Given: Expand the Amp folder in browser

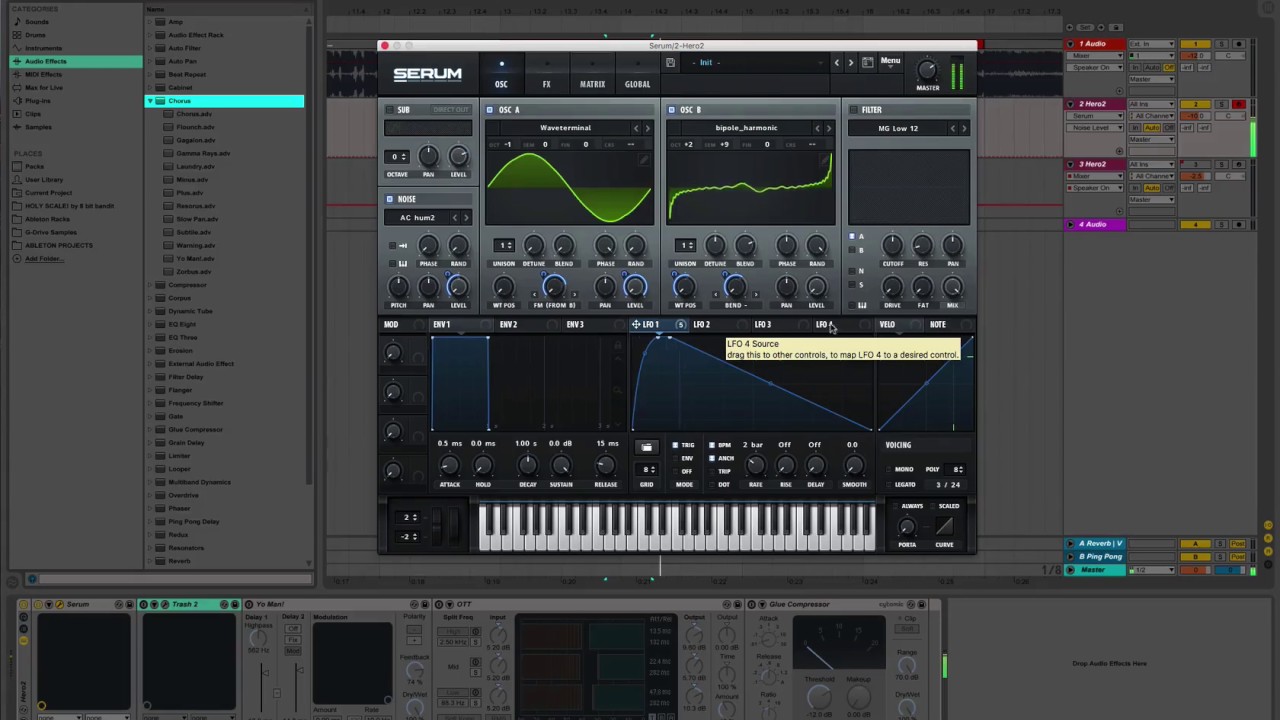Looking at the screenshot, I should (150, 22).
